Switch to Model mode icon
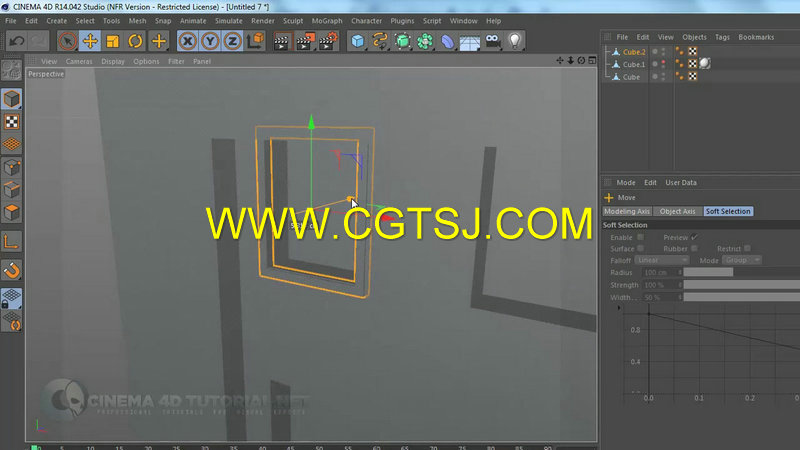This screenshot has width=800, height=450. [11, 99]
